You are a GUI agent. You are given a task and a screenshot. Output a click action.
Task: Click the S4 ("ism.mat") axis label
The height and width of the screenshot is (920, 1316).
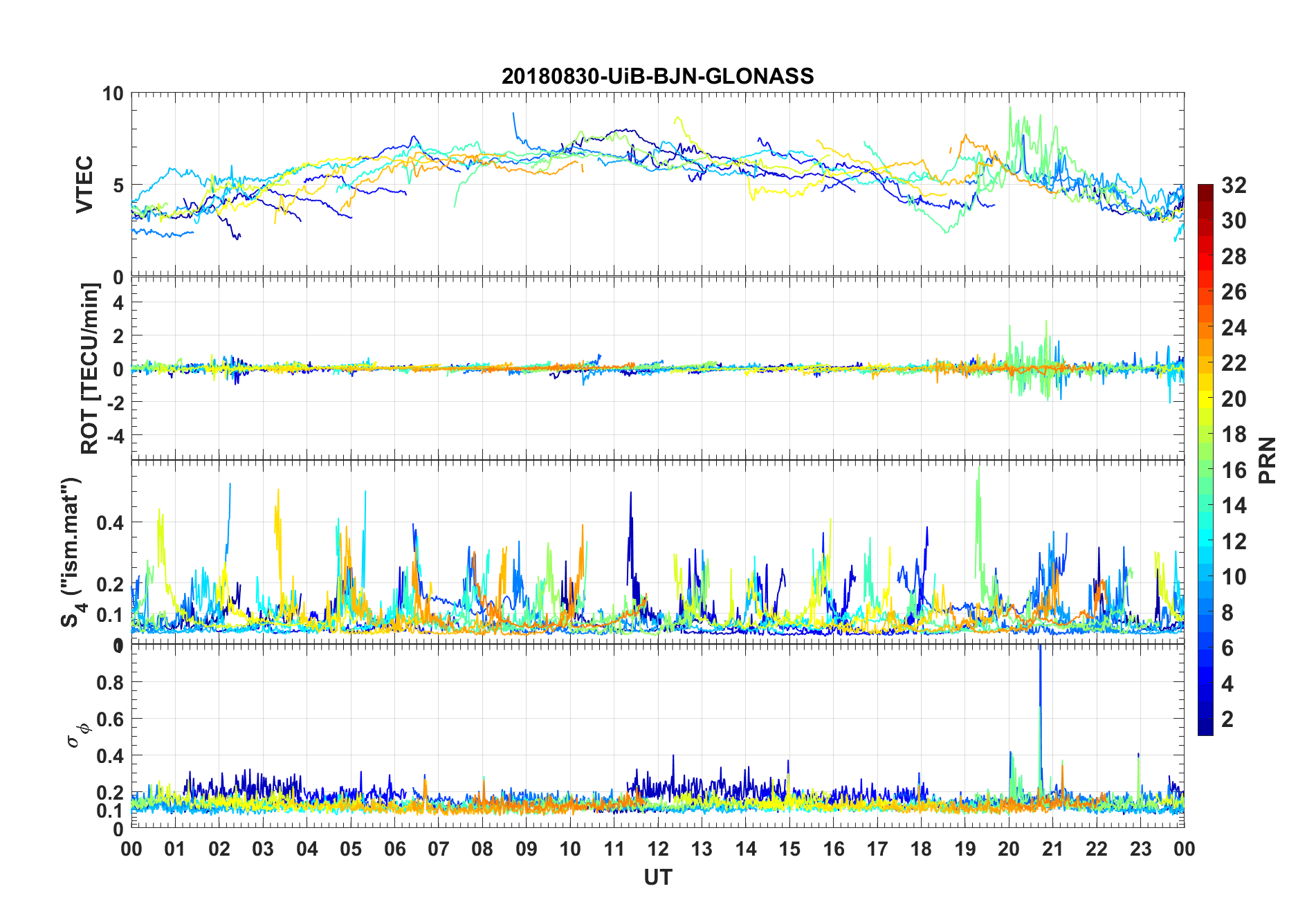point(71,551)
